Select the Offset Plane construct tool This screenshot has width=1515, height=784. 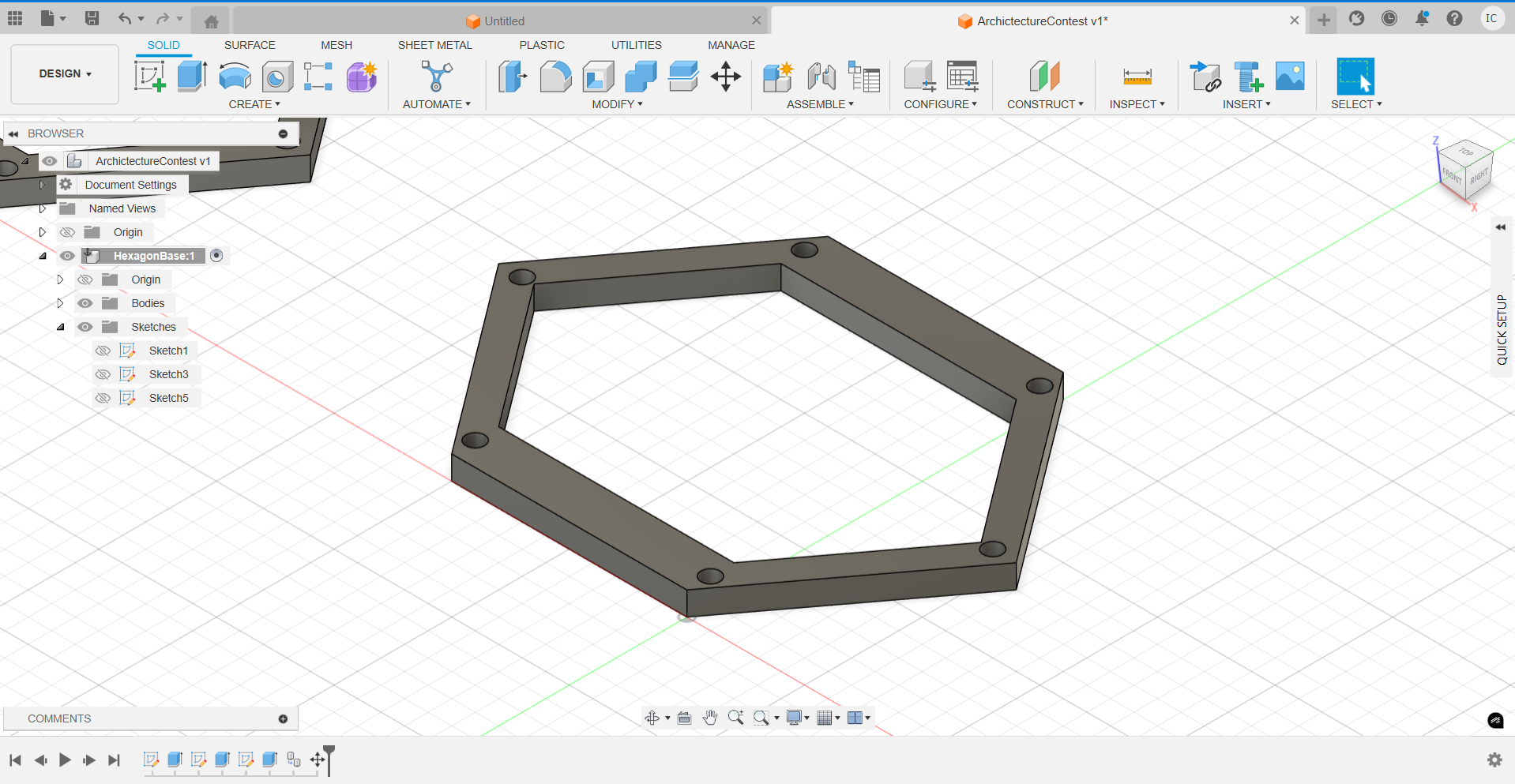pyautogui.click(x=1044, y=77)
